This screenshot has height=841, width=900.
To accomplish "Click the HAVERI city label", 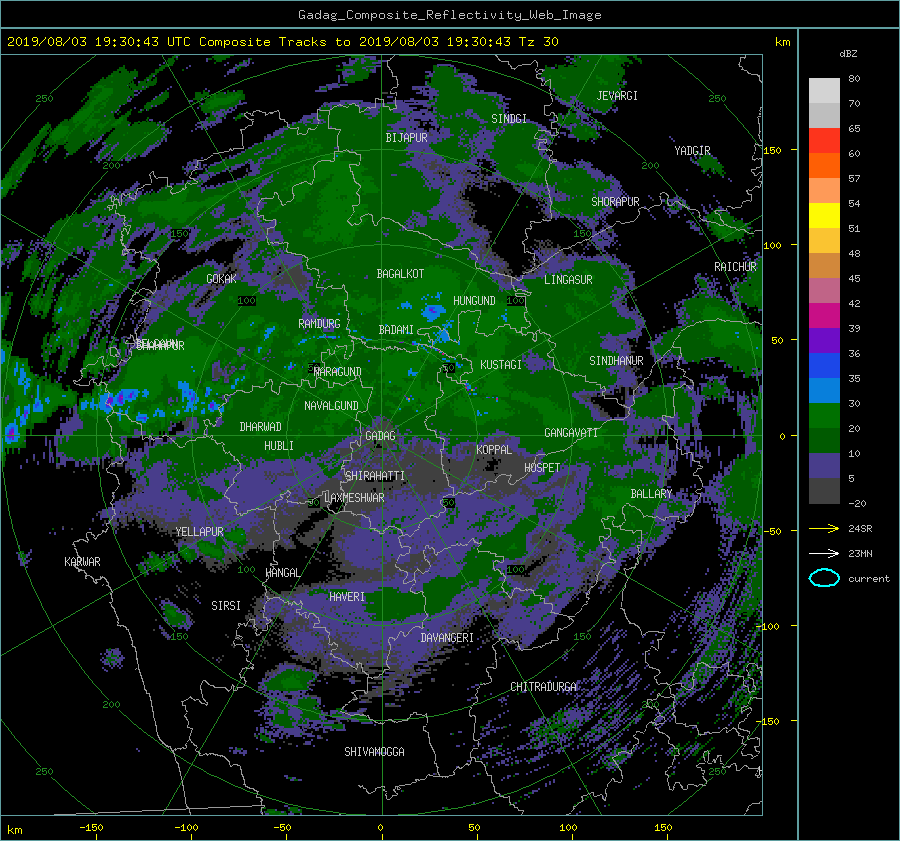I will [x=347, y=597].
